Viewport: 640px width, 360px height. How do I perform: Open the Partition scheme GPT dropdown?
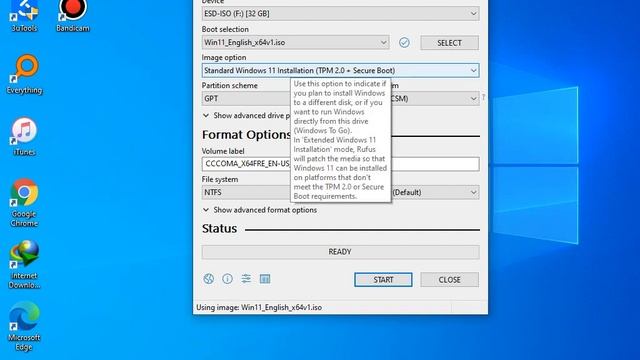pyautogui.click(x=246, y=98)
